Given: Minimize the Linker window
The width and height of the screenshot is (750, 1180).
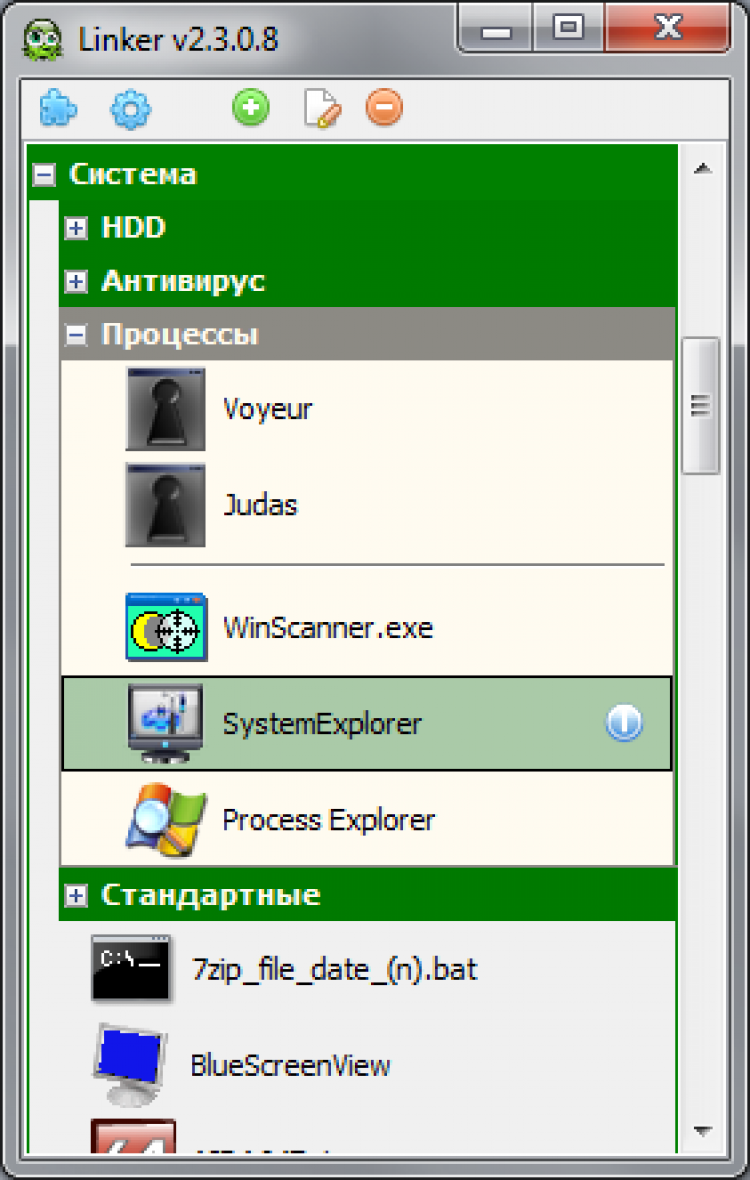Looking at the screenshot, I should pos(495,29).
